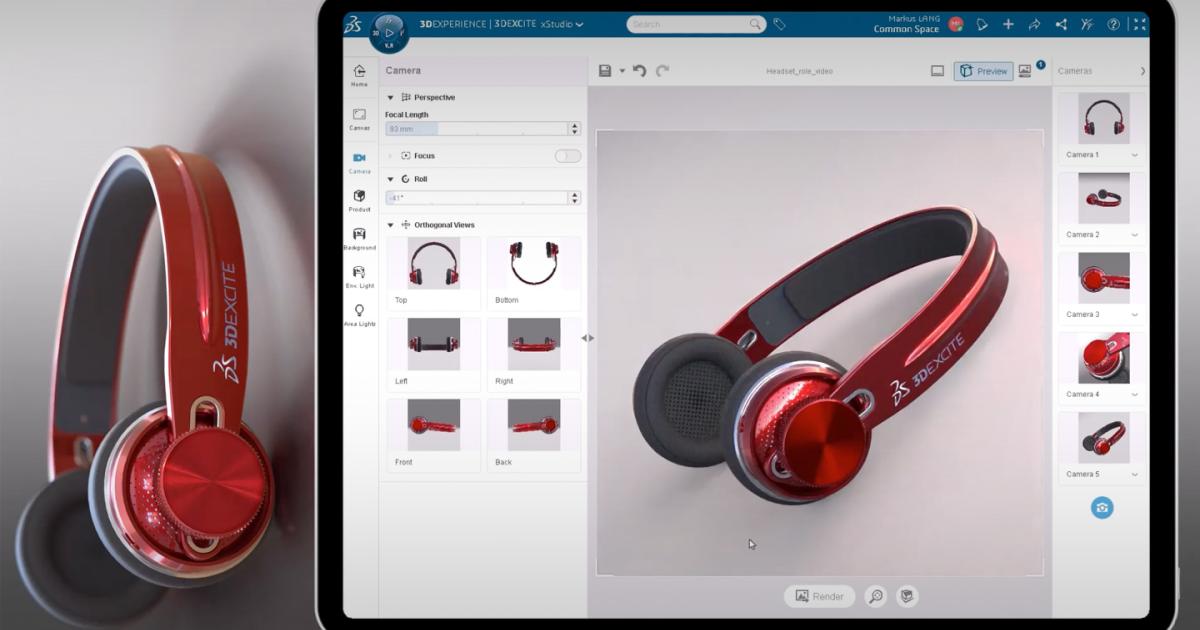The height and width of the screenshot is (630, 1200).
Task: Click the save icon in the toolbar
Action: (x=605, y=71)
